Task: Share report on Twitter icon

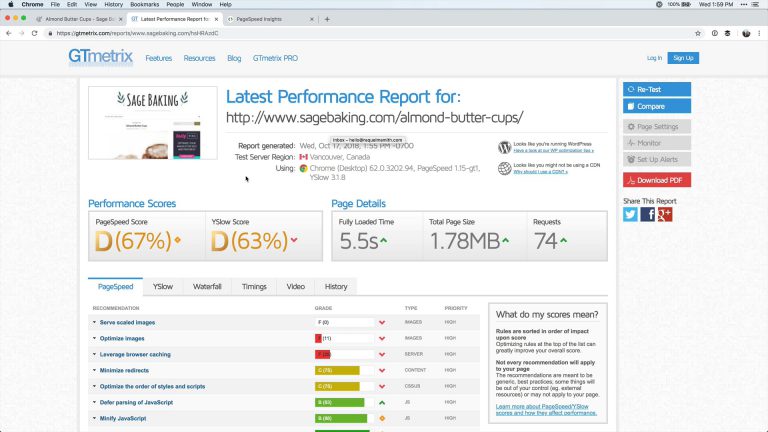Action: tap(630, 214)
